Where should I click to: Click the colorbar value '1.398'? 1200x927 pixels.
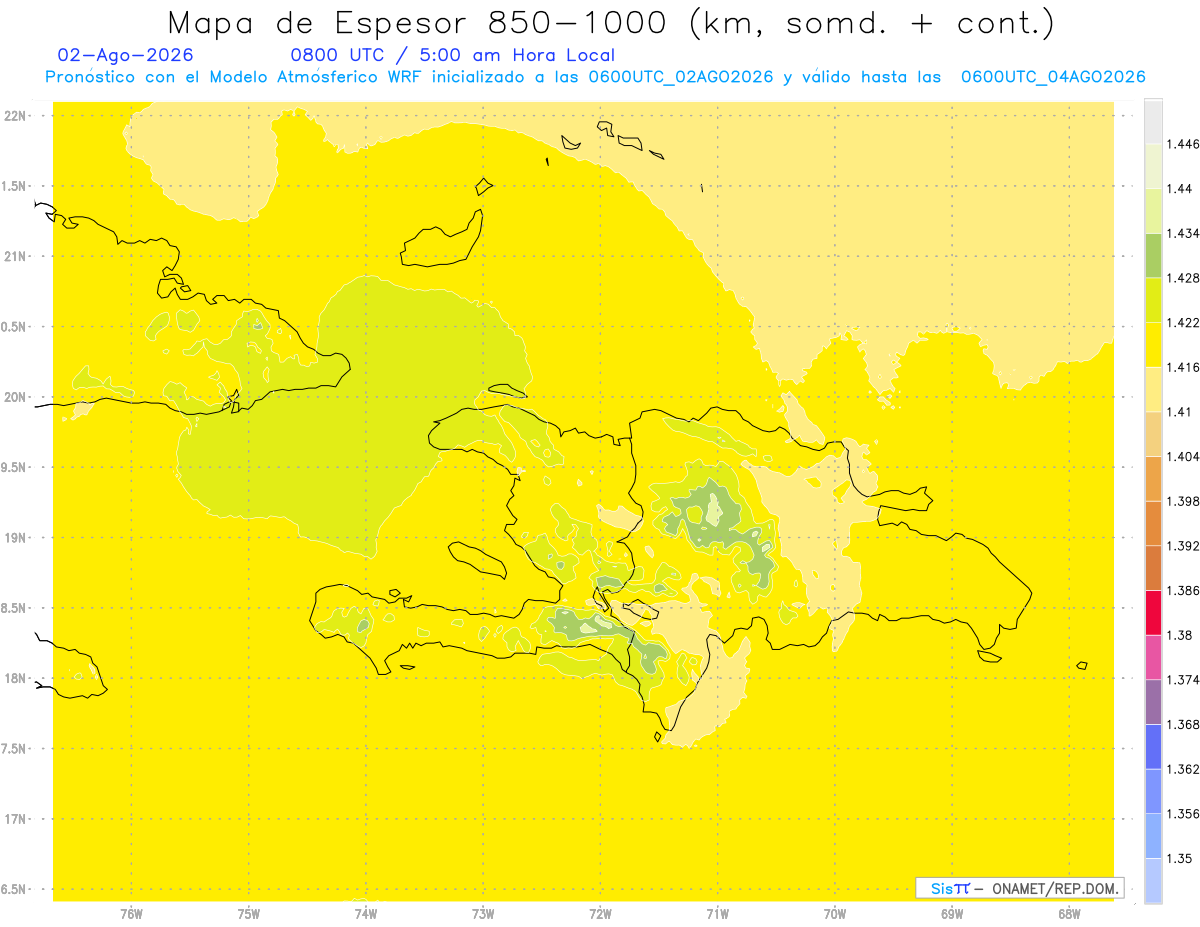(x=1182, y=501)
